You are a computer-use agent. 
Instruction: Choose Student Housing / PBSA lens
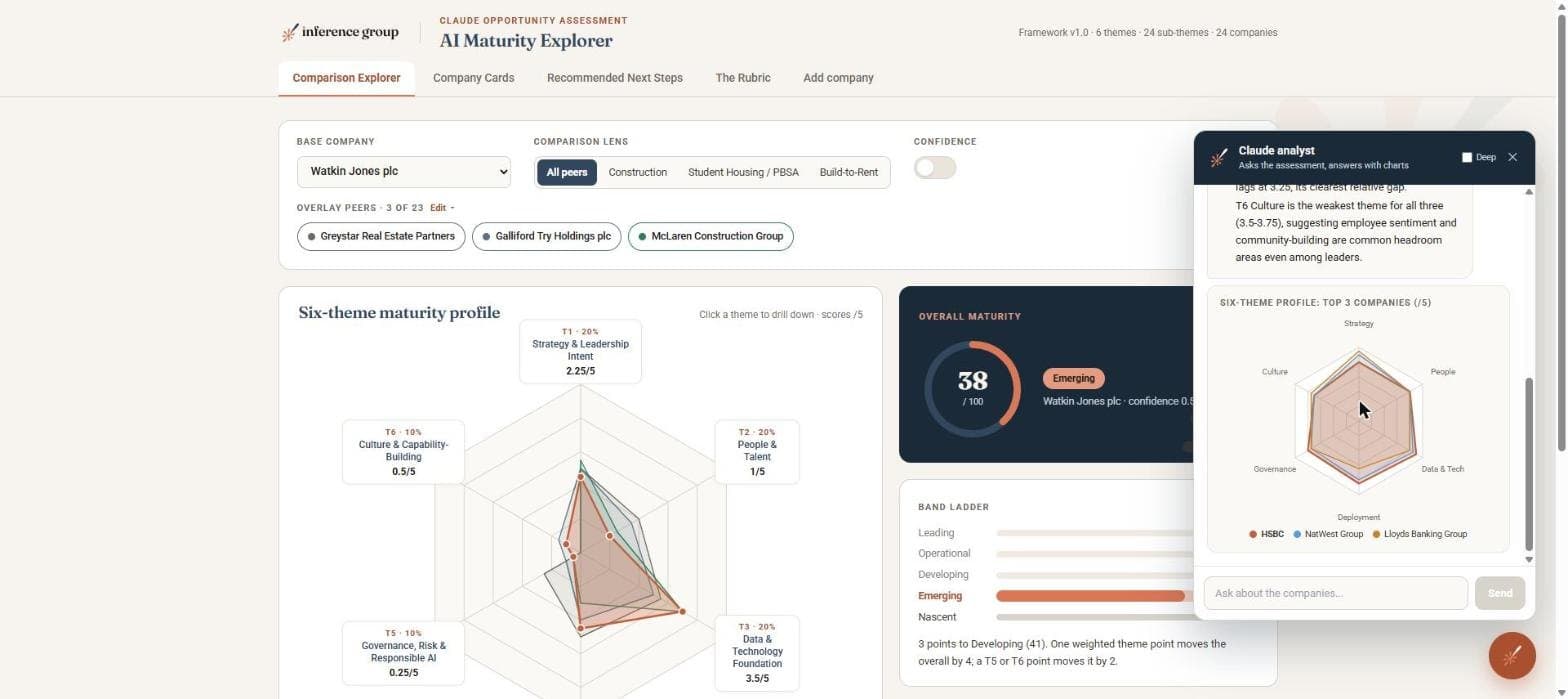(743, 172)
